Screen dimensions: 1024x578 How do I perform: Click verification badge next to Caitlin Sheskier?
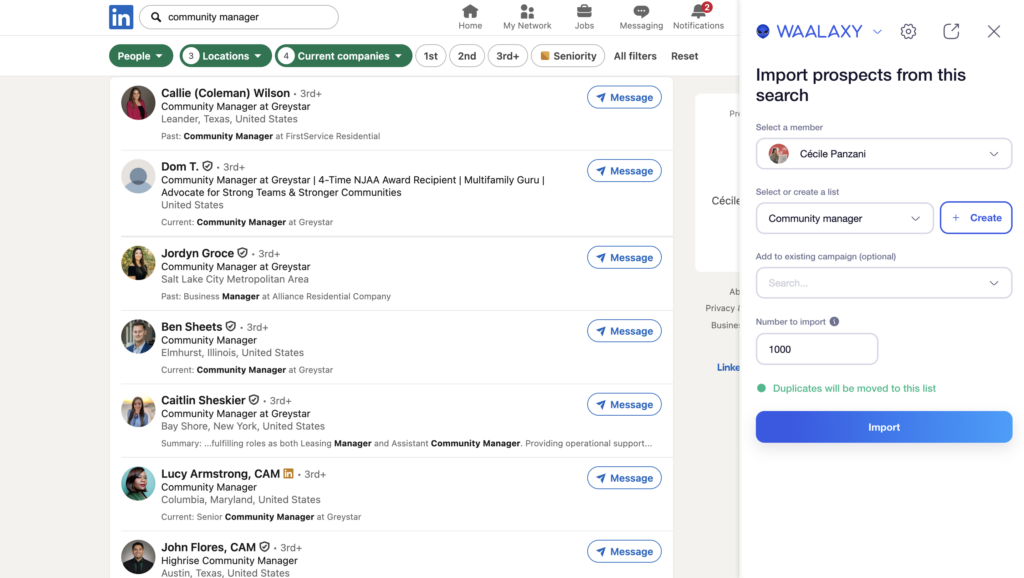click(x=254, y=400)
